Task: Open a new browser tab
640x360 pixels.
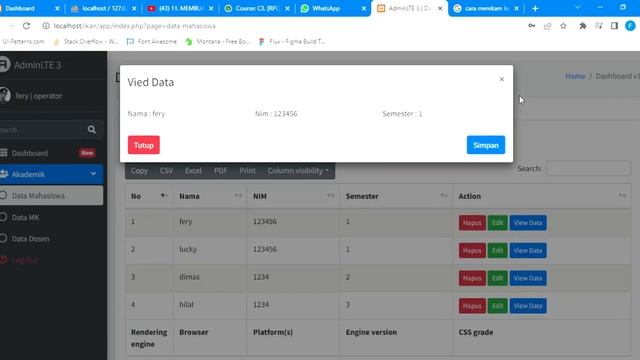Action: point(535,8)
